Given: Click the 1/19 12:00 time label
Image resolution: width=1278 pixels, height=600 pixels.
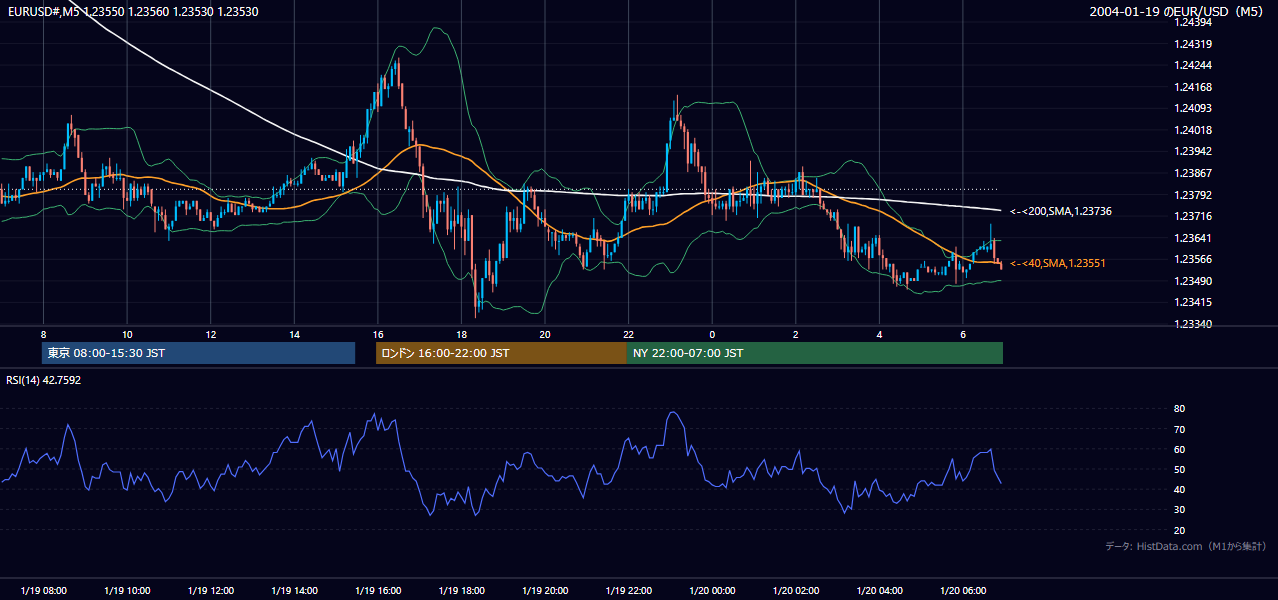Looking at the screenshot, I should [210, 591].
